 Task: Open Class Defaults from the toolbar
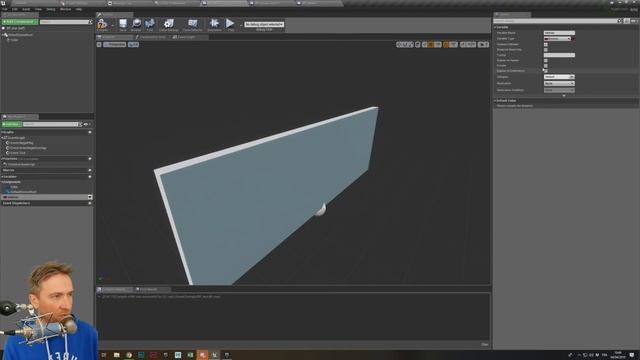[x=192, y=24]
